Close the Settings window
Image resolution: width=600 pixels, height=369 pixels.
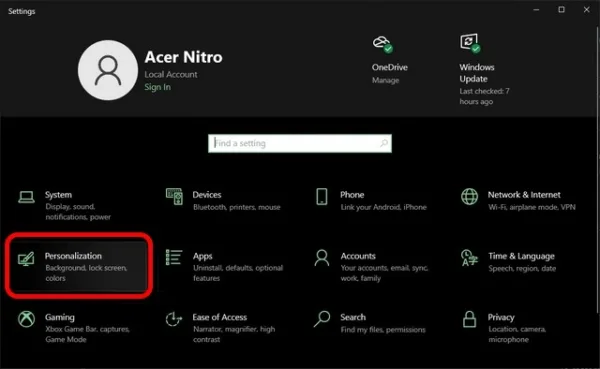(x=587, y=10)
